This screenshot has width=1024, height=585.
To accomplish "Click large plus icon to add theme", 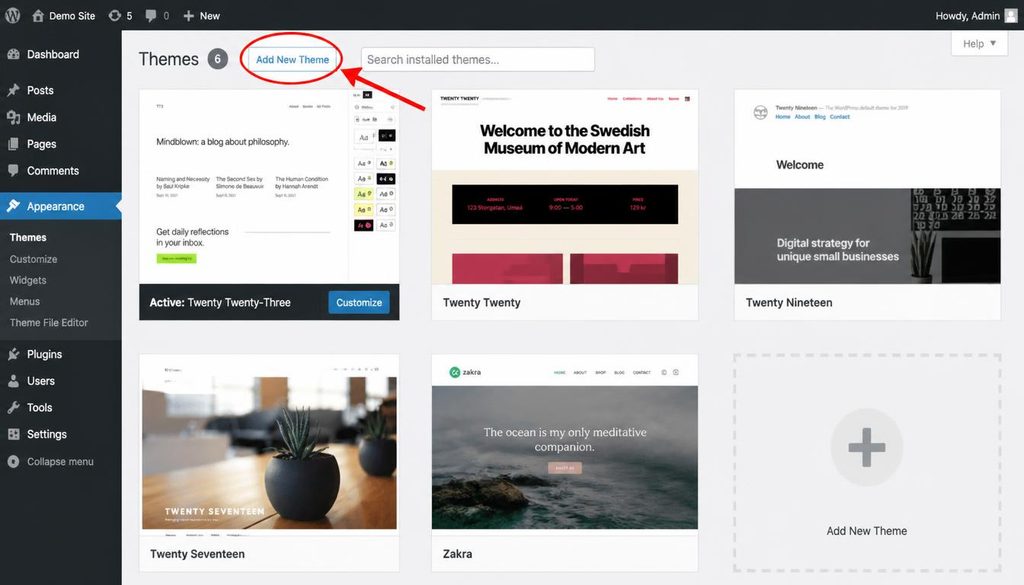I will tap(867, 447).
